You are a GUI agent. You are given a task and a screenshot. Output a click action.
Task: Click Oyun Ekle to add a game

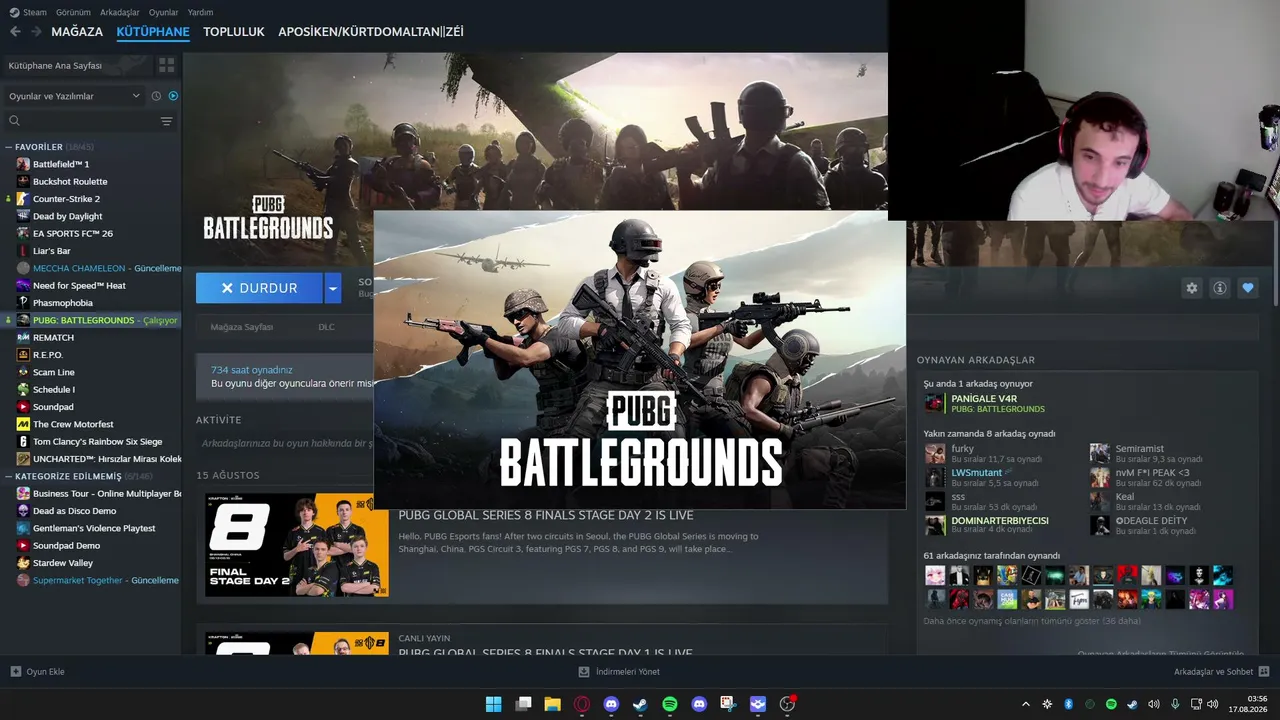pos(38,672)
